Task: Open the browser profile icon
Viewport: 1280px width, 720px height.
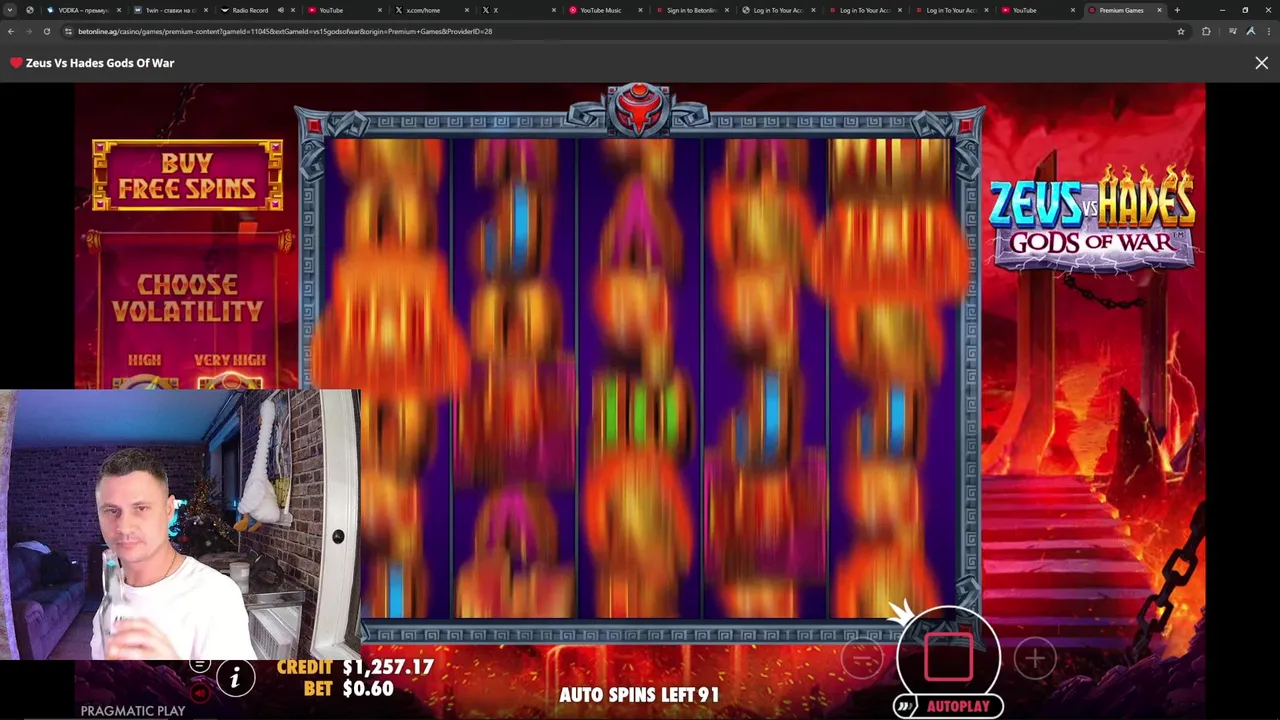Action: (x=1250, y=31)
